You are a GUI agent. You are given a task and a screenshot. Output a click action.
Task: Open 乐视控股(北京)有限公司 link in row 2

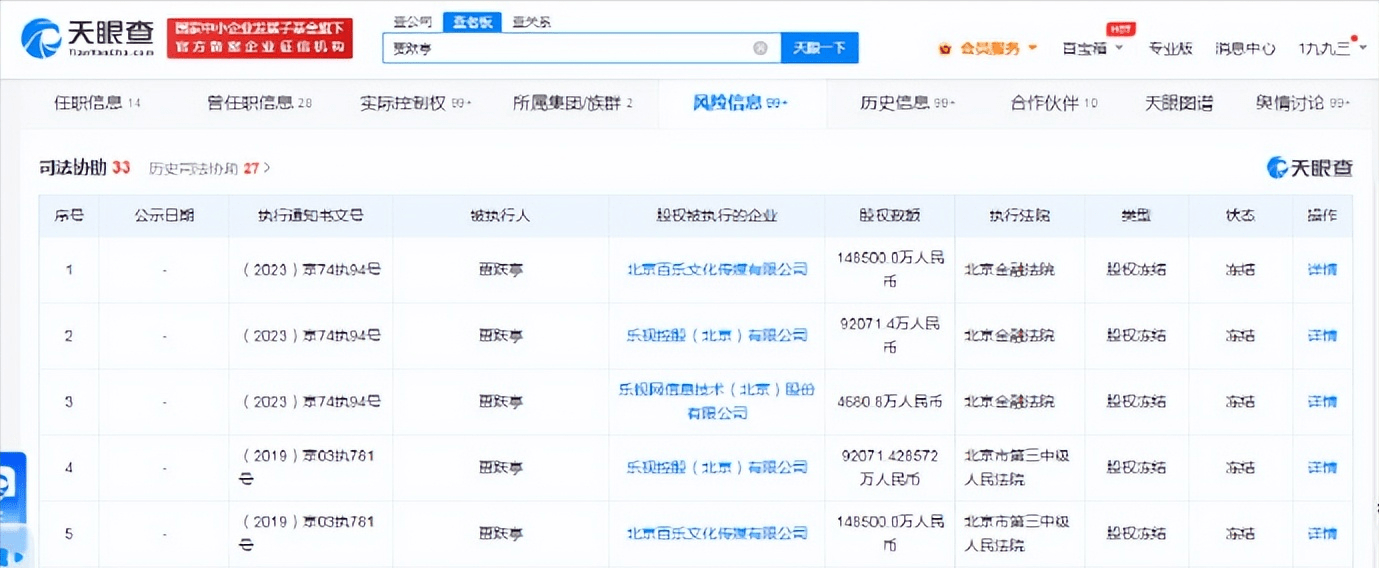click(716, 335)
